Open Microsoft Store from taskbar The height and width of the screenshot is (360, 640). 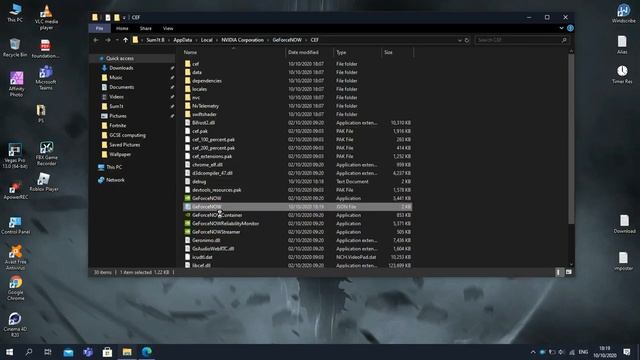point(107,352)
